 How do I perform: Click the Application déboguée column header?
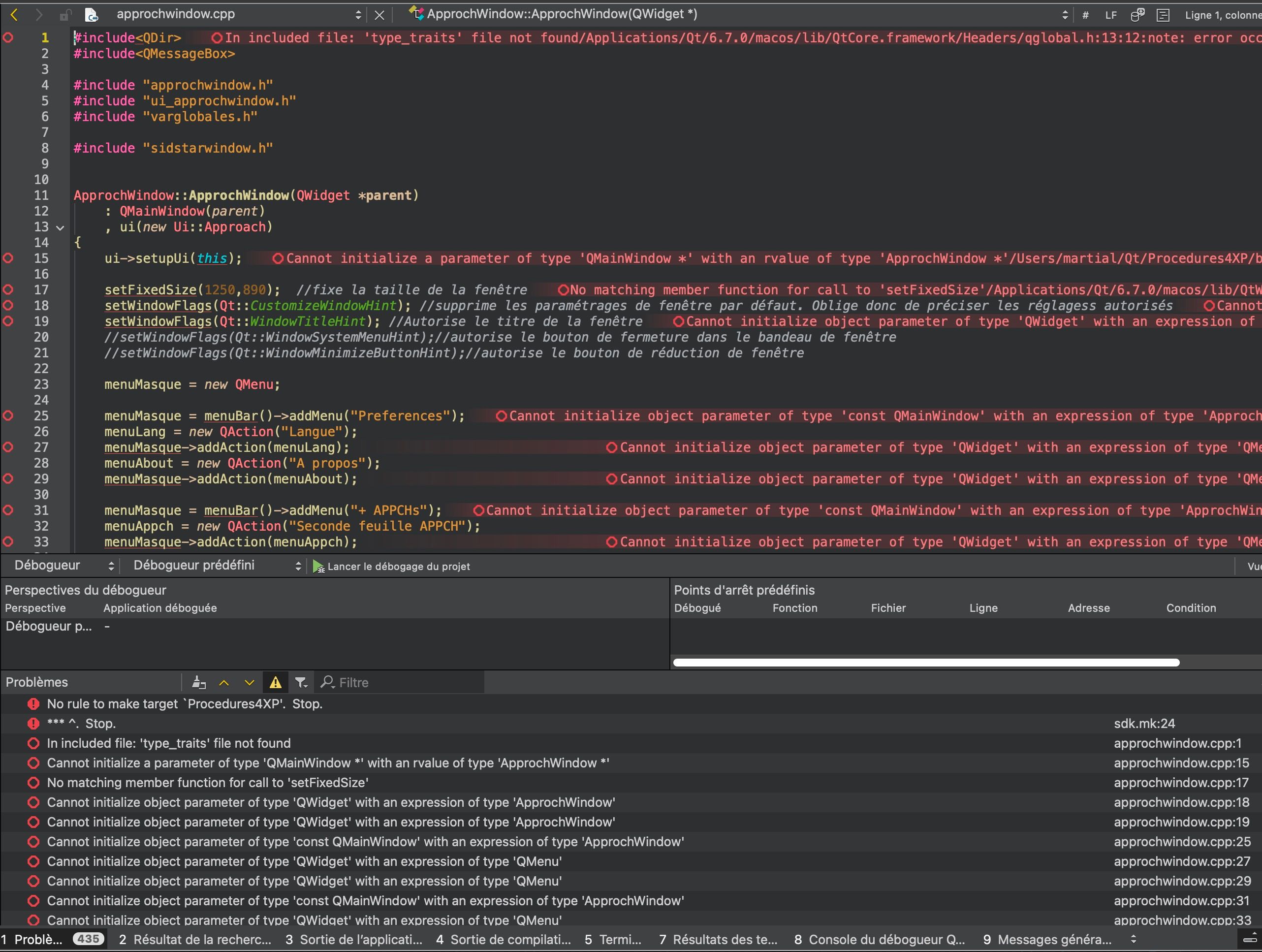tap(160, 608)
